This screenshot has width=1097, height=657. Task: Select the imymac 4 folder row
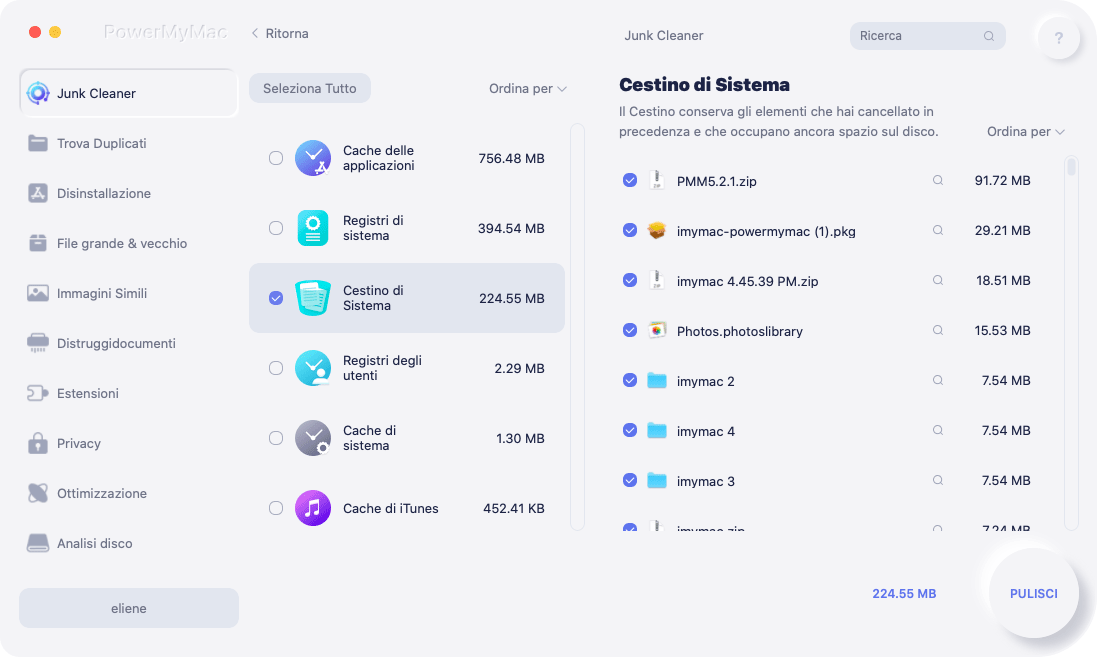point(826,430)
